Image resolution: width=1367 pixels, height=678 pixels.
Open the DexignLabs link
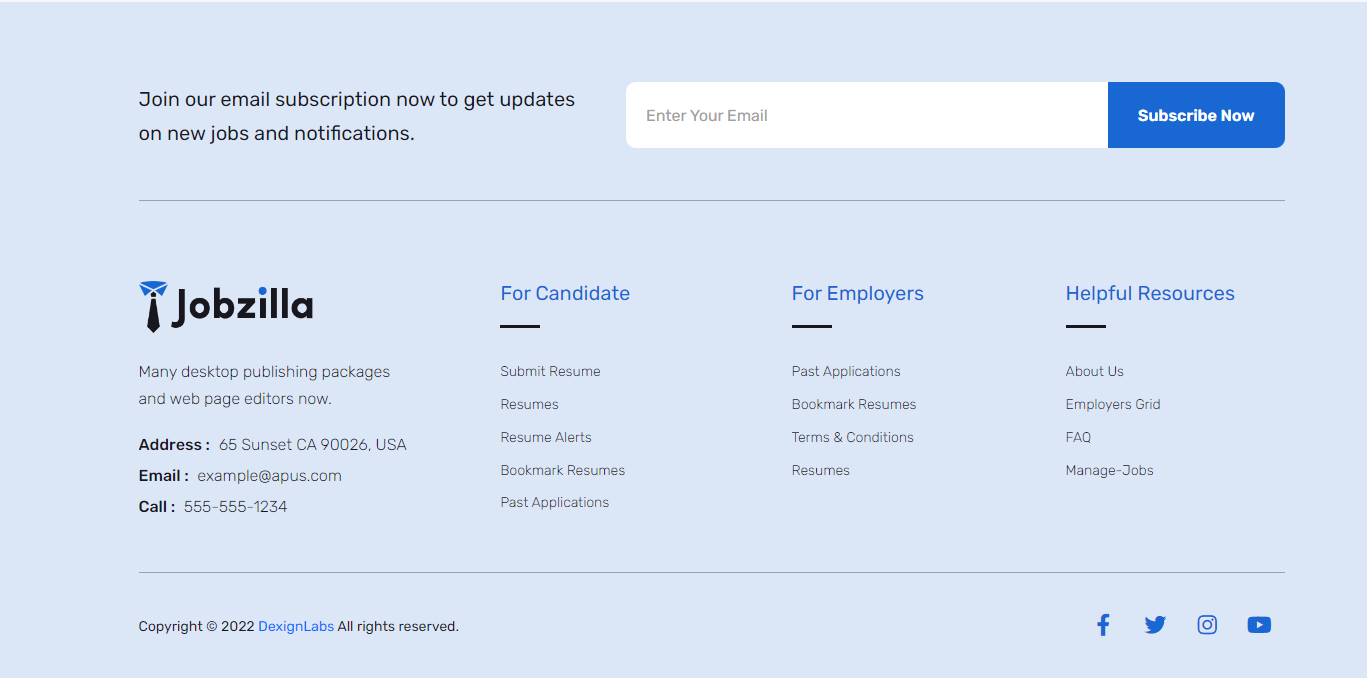coord(296,627)
